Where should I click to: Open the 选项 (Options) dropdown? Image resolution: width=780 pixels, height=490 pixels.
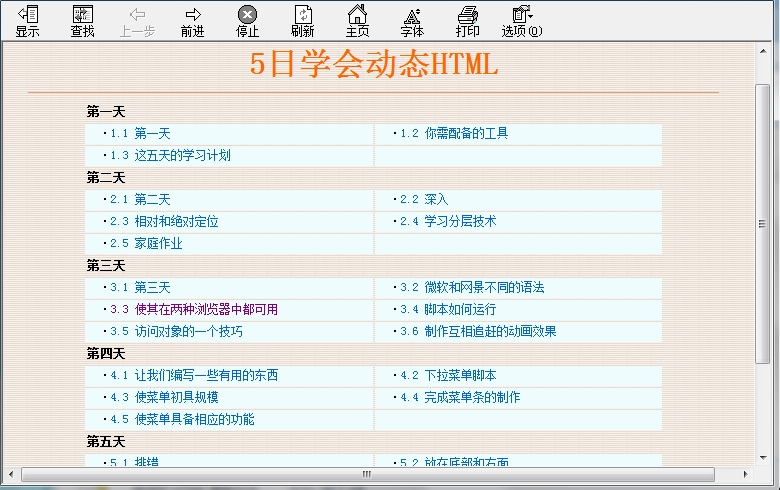pos(522,21)
